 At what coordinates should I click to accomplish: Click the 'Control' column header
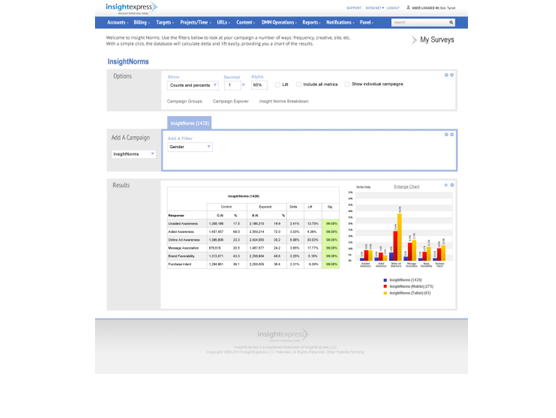pos(227,207)
